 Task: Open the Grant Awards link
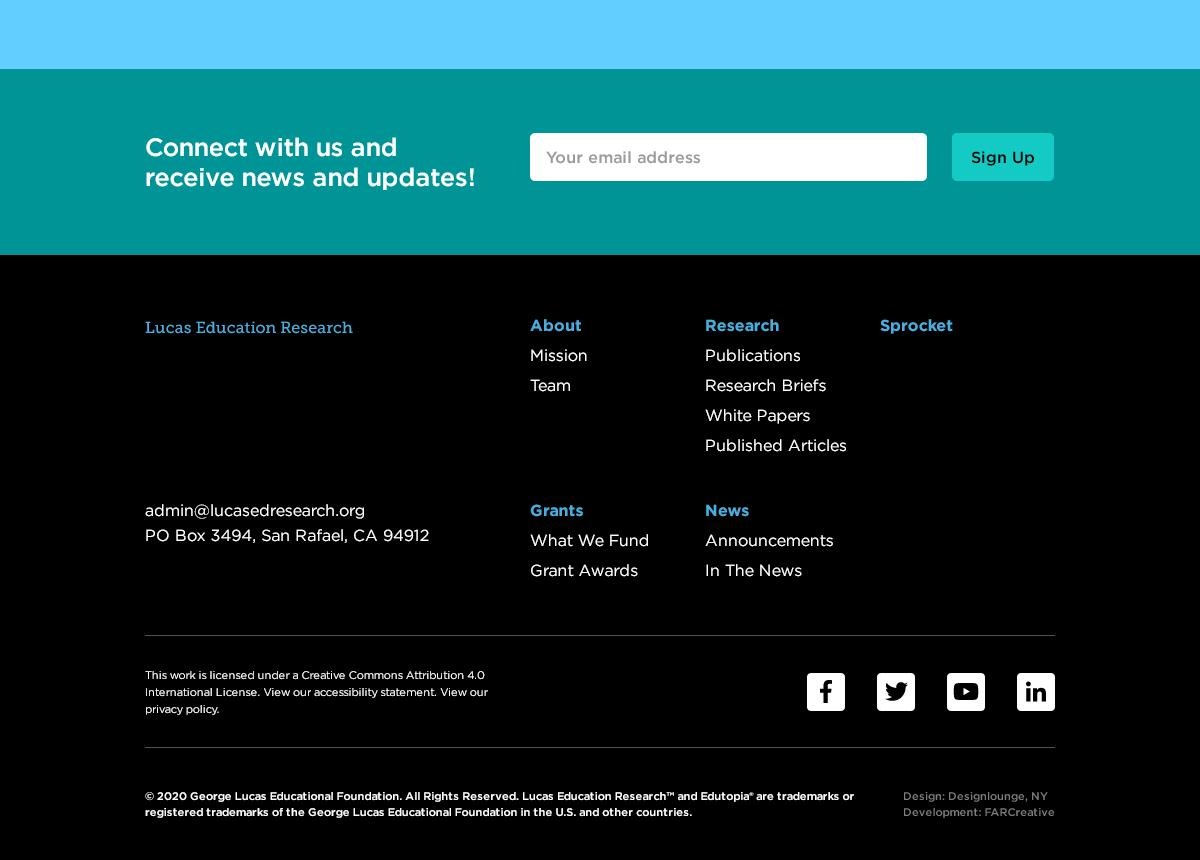coord(584,570)
